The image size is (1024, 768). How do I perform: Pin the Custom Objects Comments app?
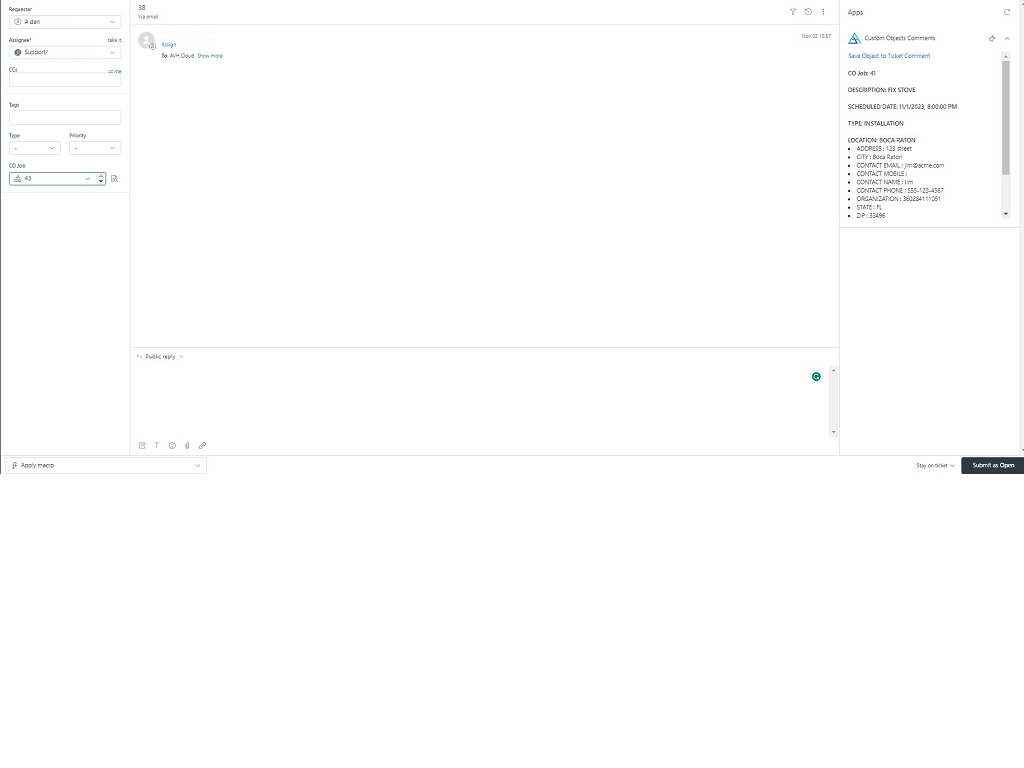click(x=991, y=38)
